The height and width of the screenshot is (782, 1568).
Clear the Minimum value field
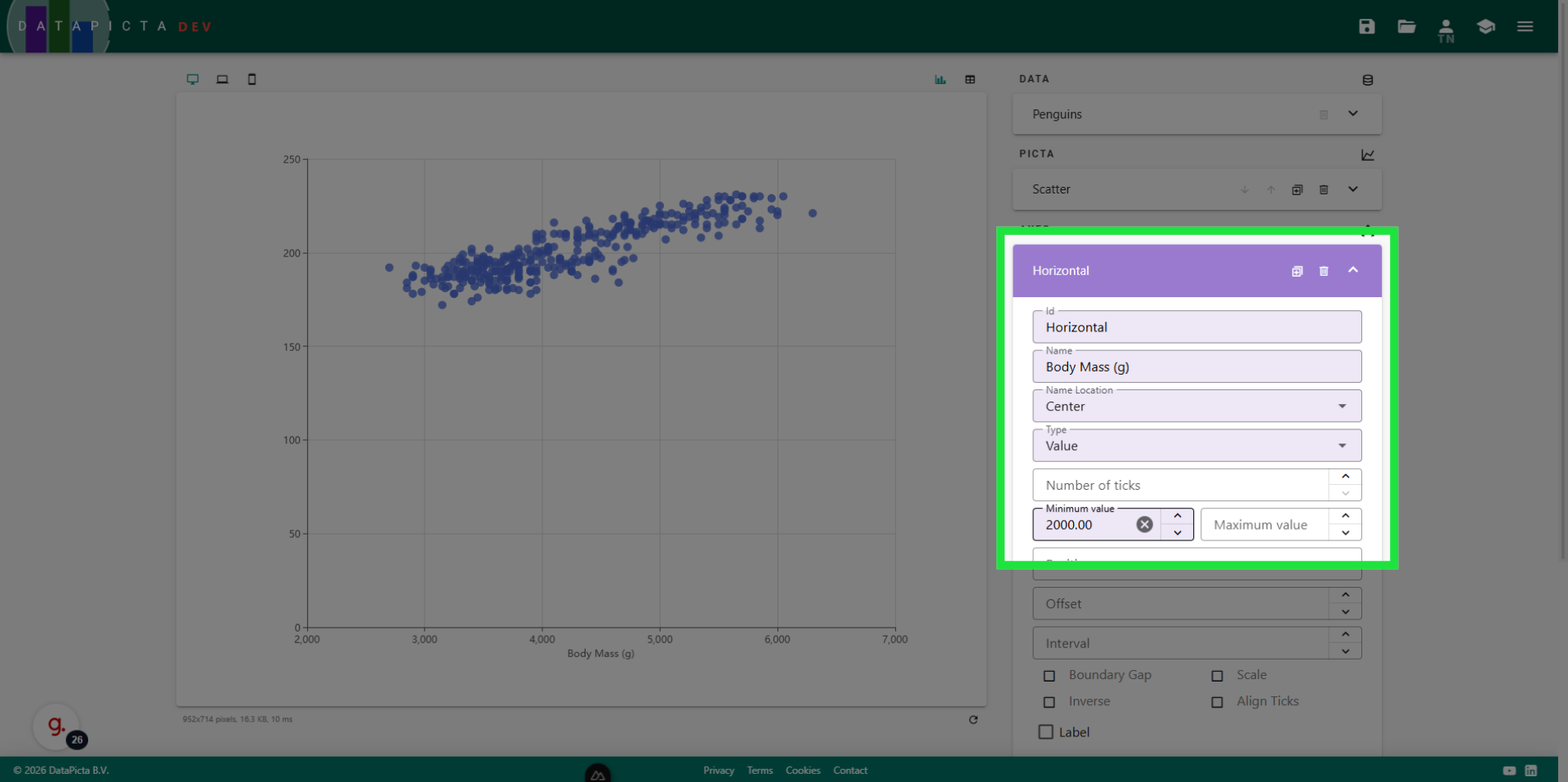(x=1145, y=525)
